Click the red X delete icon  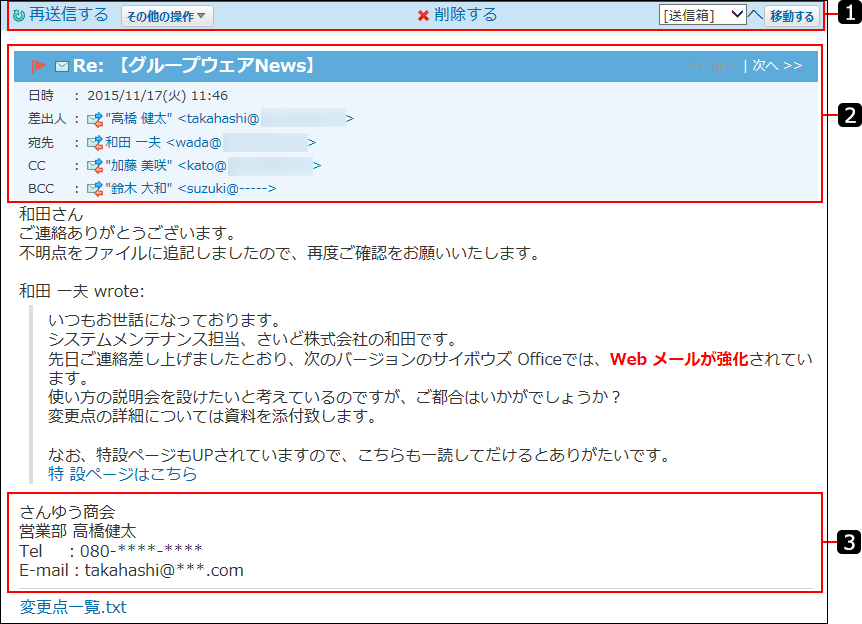423,15
